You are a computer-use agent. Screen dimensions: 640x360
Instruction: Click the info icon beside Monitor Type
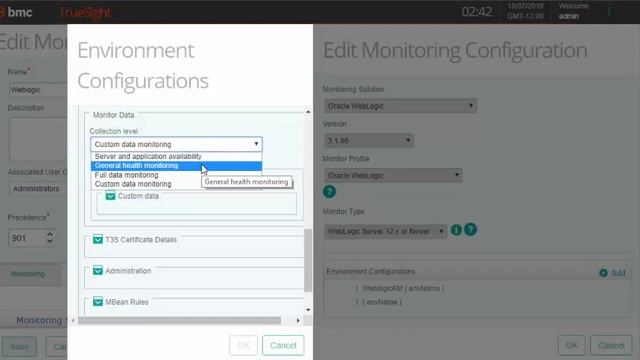(x=456, y=230)
